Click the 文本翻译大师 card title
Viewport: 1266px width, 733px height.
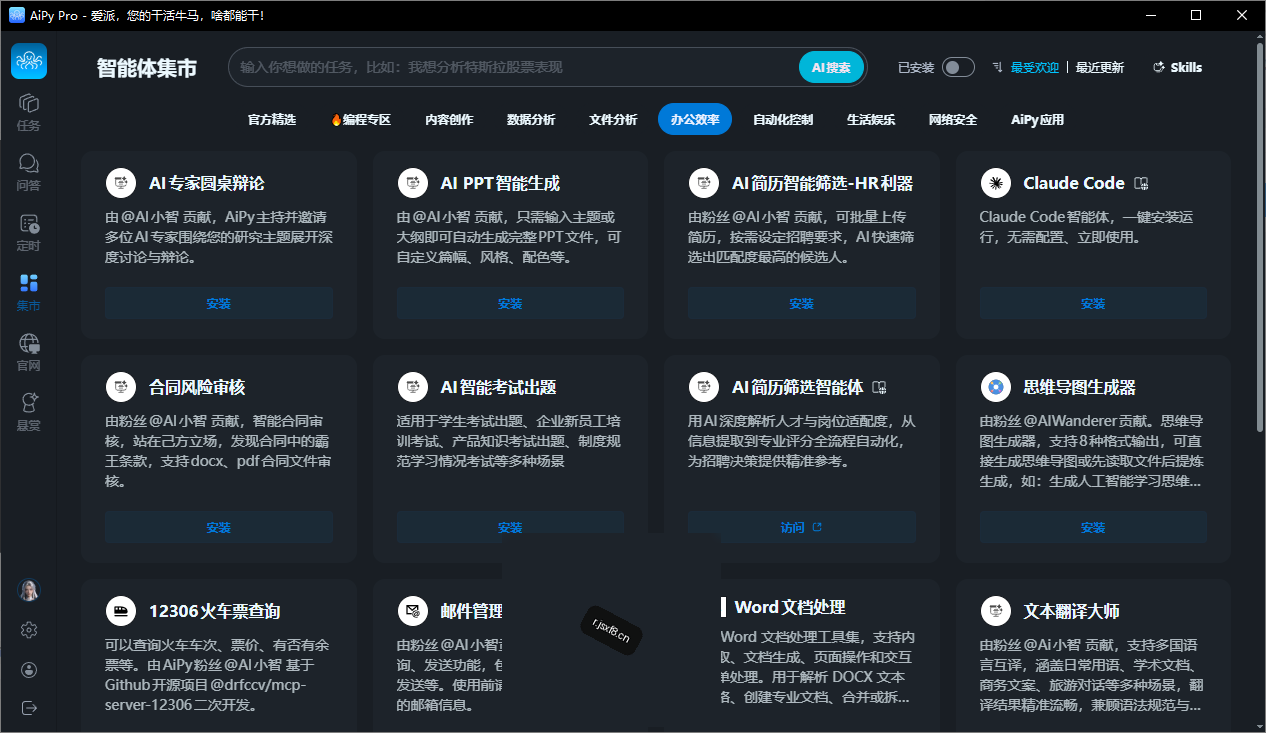coord(1071,611)
